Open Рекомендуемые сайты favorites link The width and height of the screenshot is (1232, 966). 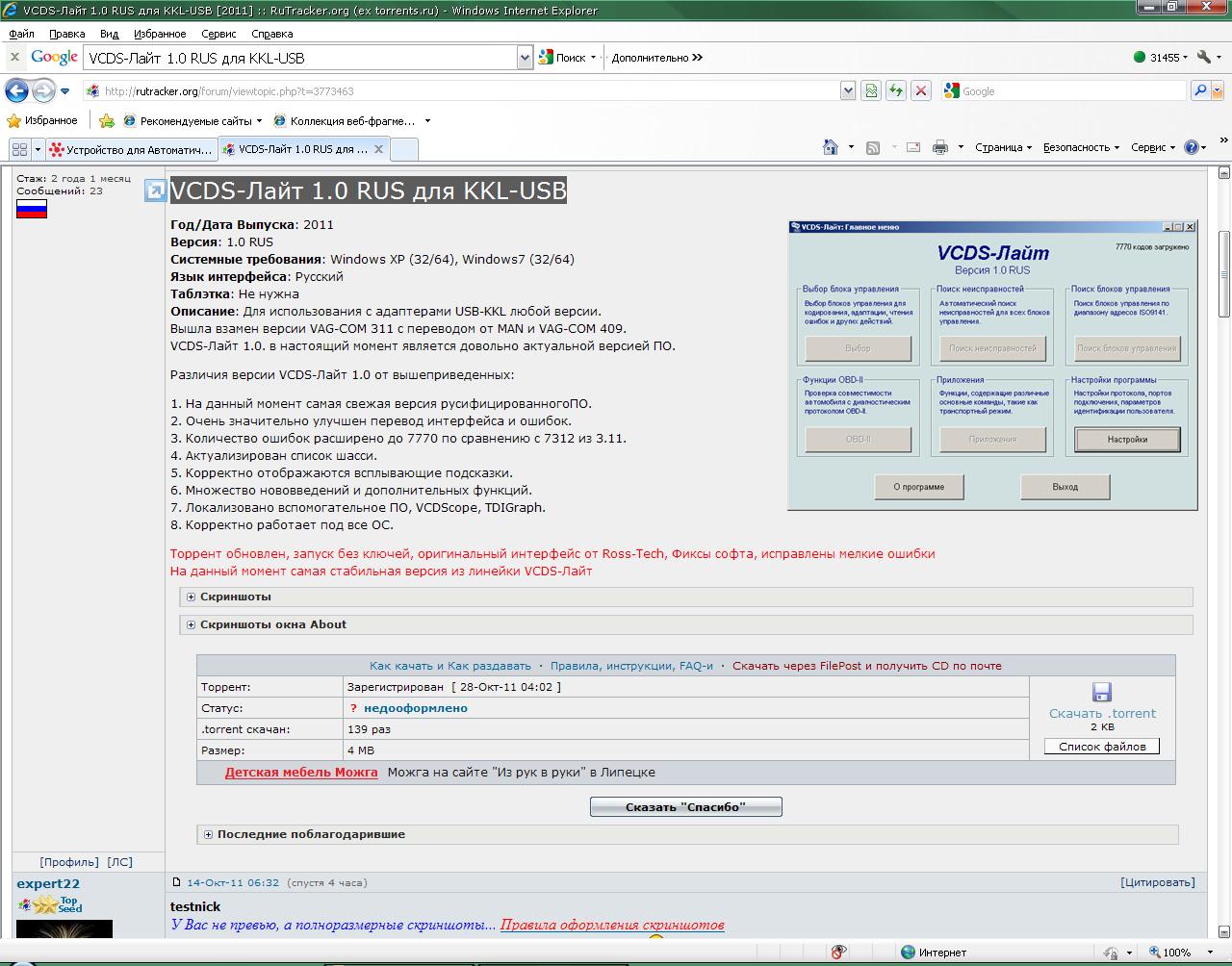coord(192,121)
